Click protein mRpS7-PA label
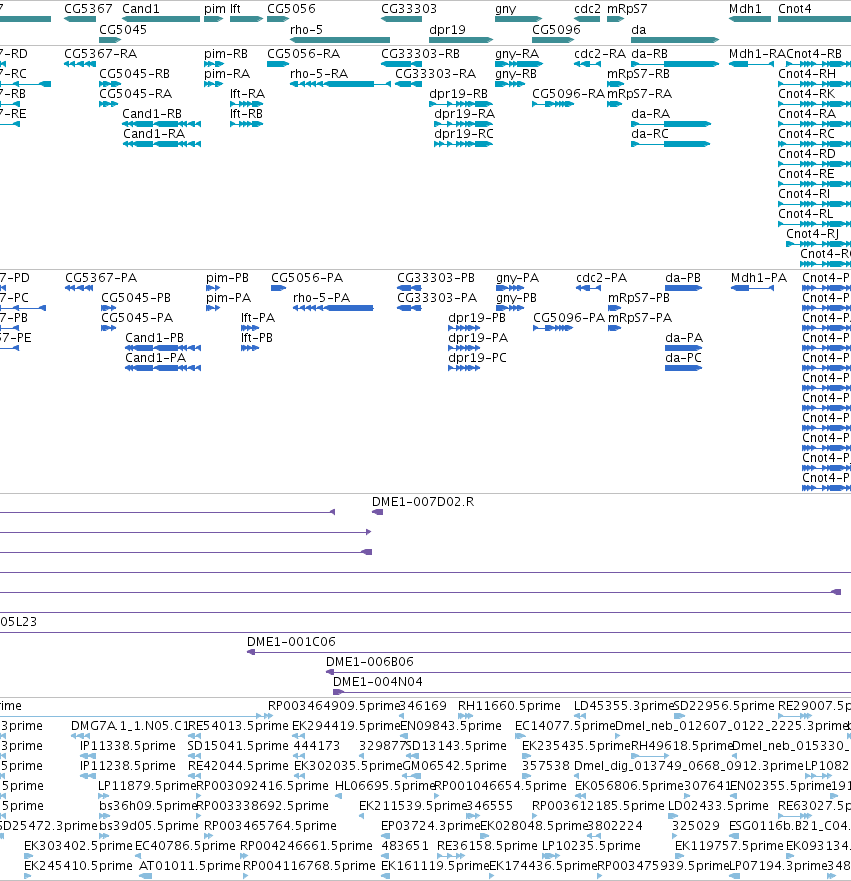This screenshot has height=881, width=851. (640, 317)
